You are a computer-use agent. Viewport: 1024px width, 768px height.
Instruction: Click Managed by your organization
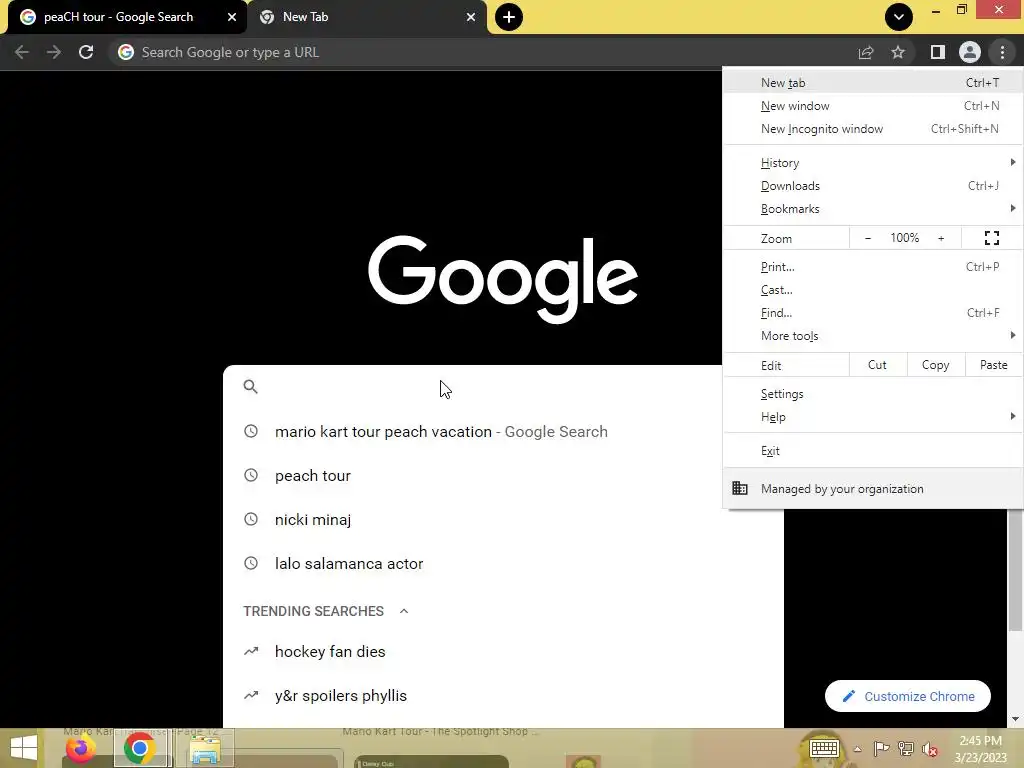click(x=872, y=488)
